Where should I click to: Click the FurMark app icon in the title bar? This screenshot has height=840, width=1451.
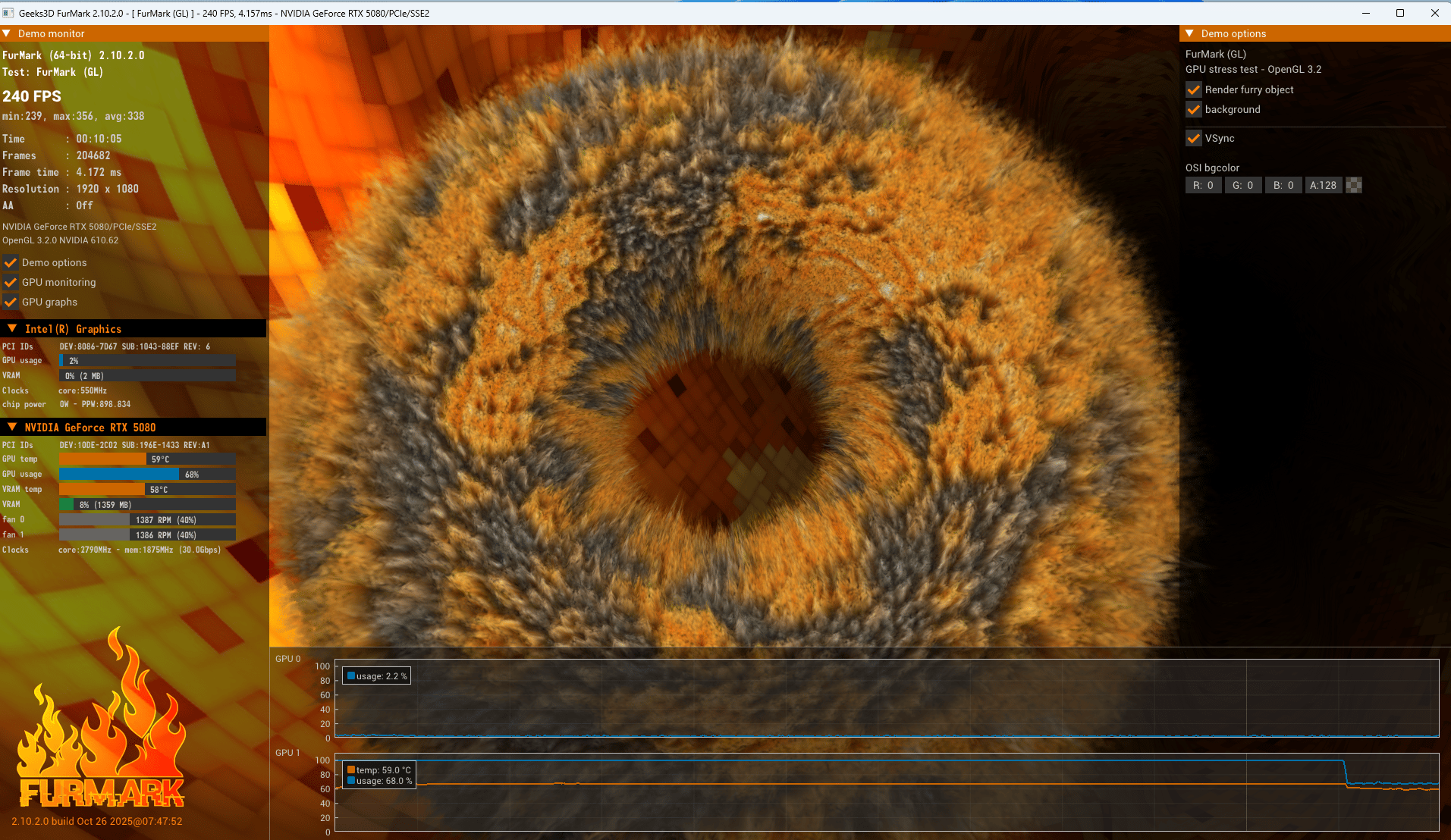8,13
